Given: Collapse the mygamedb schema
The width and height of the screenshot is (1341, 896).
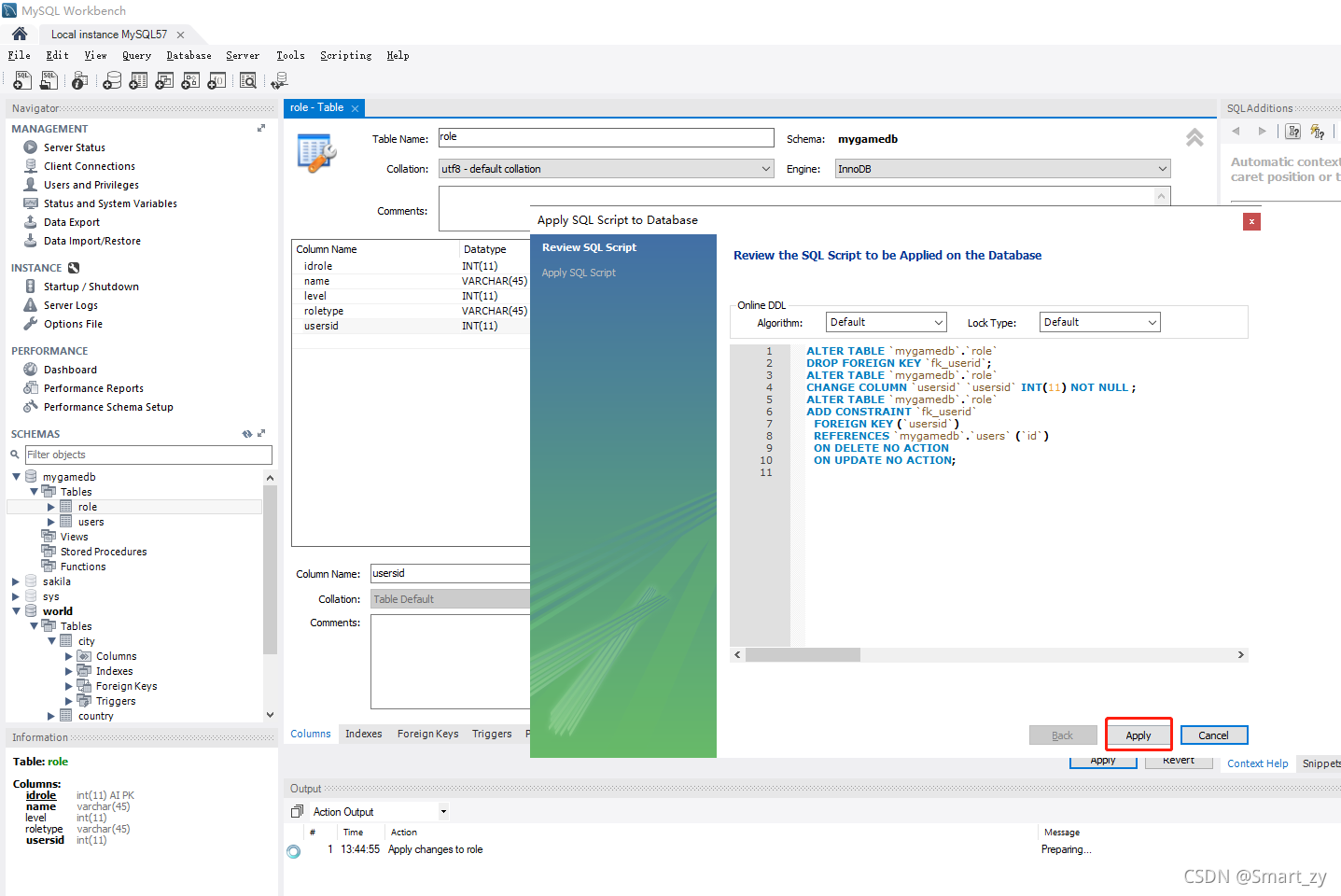Looking at the screenshot, I should [x=16, y=477].
